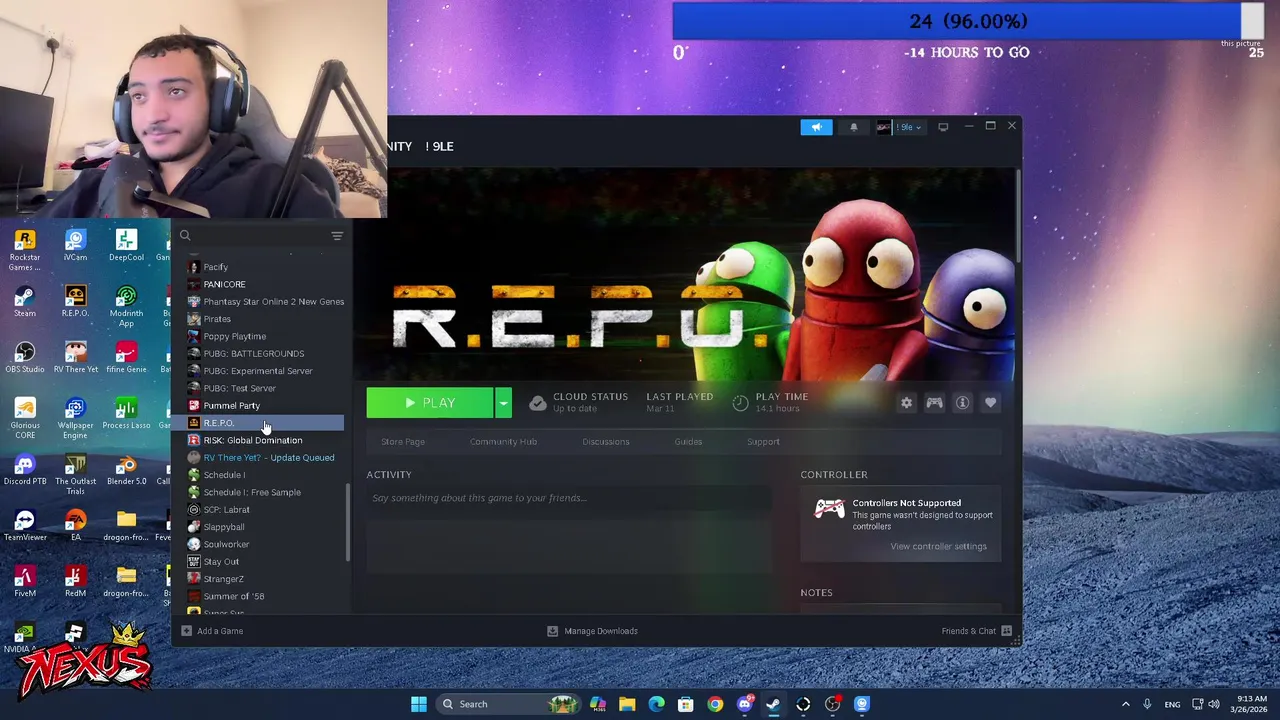
Task: Open Friends & Chat
Action: pyautogui.click(x=977, y=631)
